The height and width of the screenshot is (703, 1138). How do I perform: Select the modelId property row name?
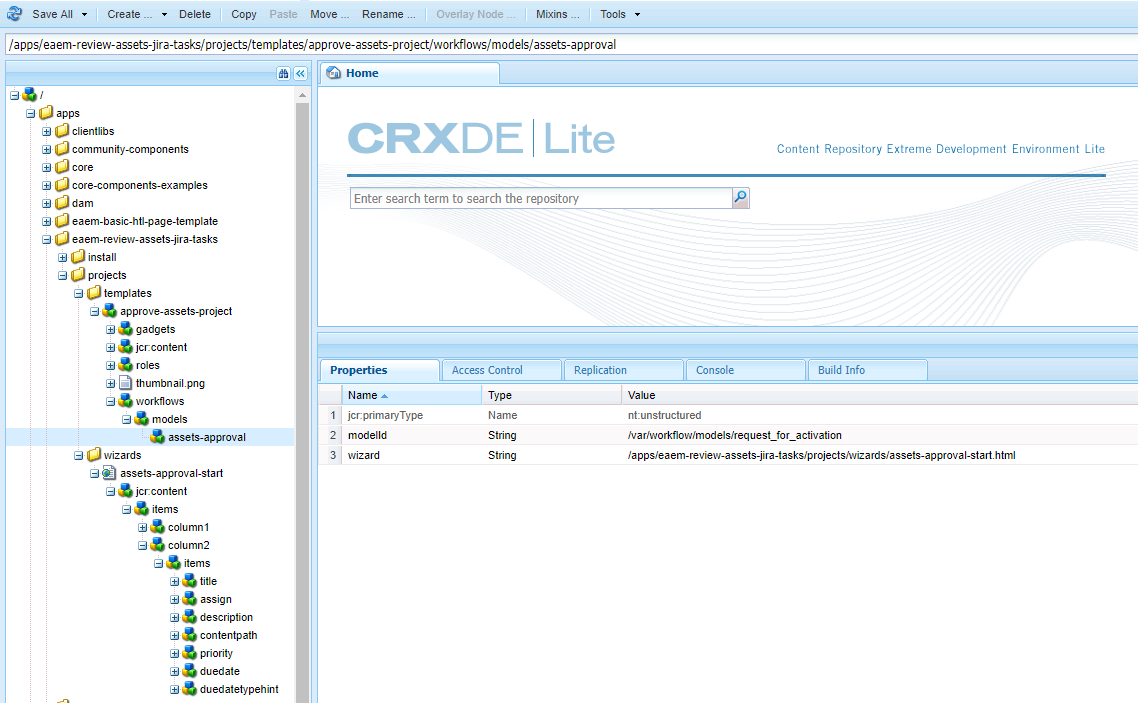point(367,435)
